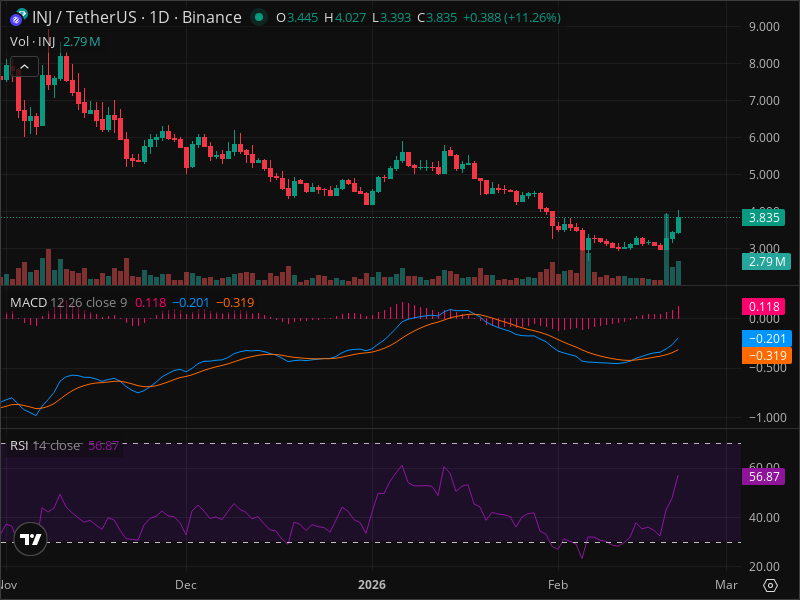Click the −0.319 value in MACD legend

coord(235,303)
